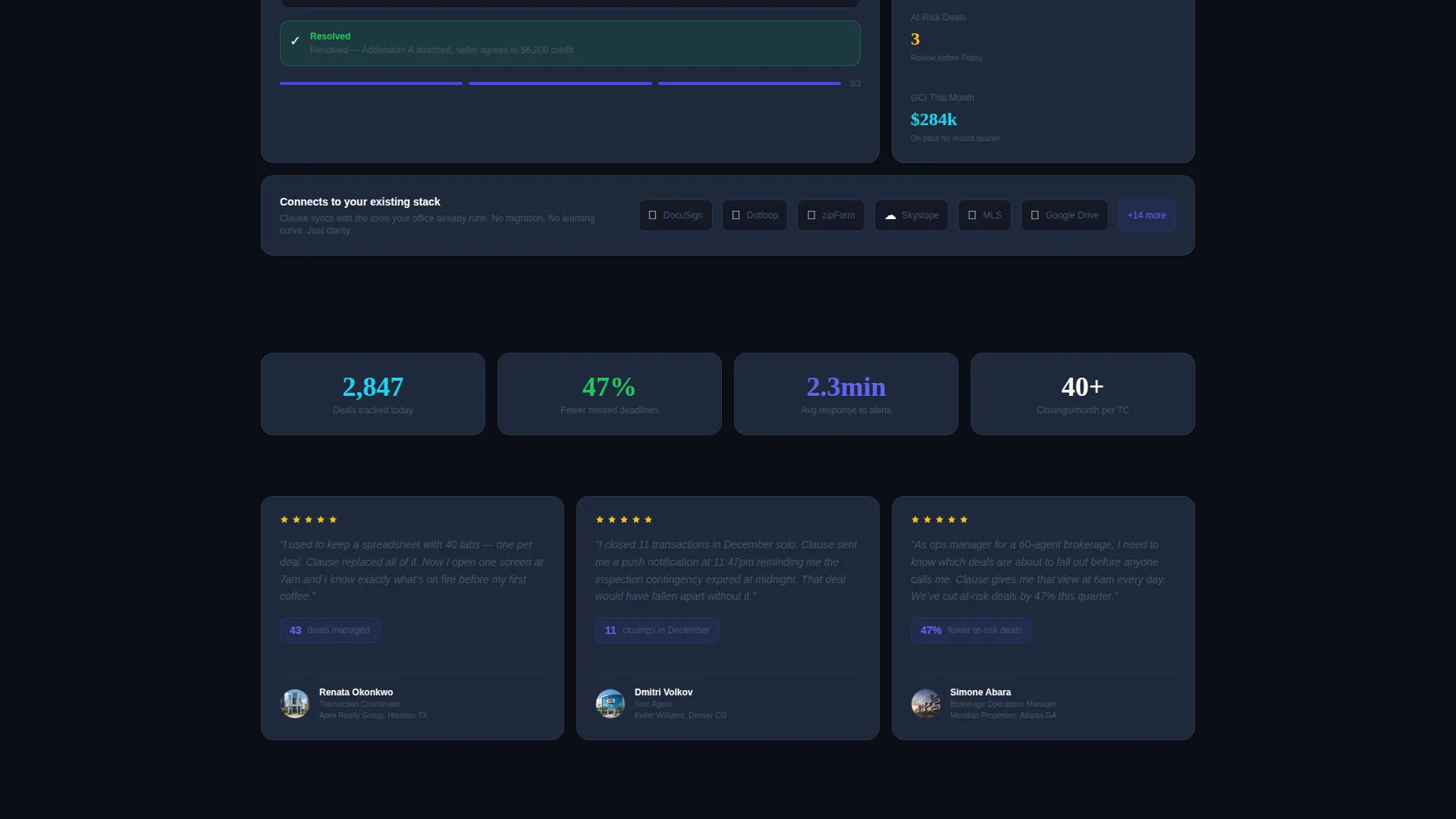
Task: Click the 40+ closings per TC stat
Action: coord(1083,394)
